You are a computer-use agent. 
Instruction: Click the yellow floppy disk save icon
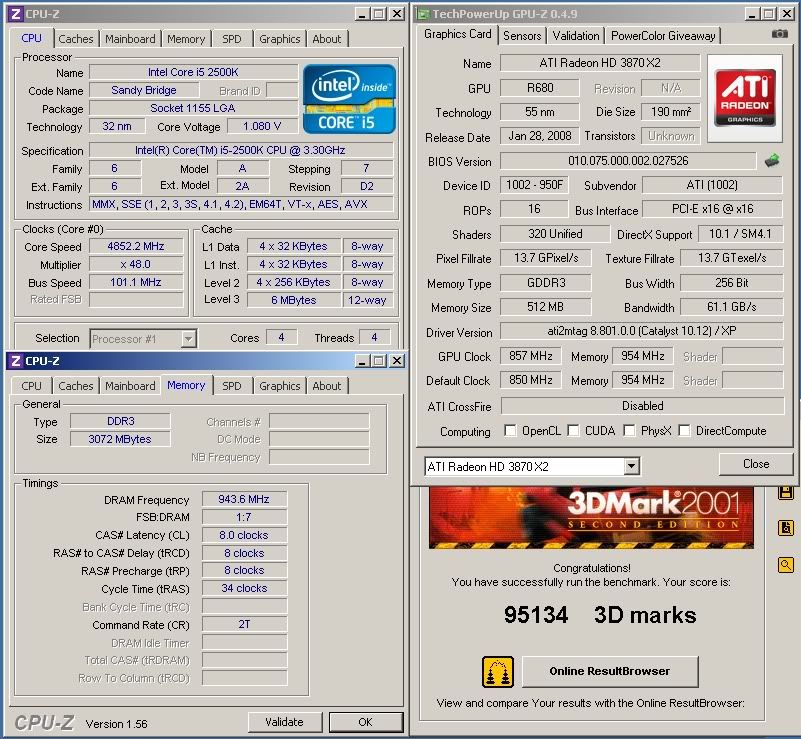coord(786,493)
